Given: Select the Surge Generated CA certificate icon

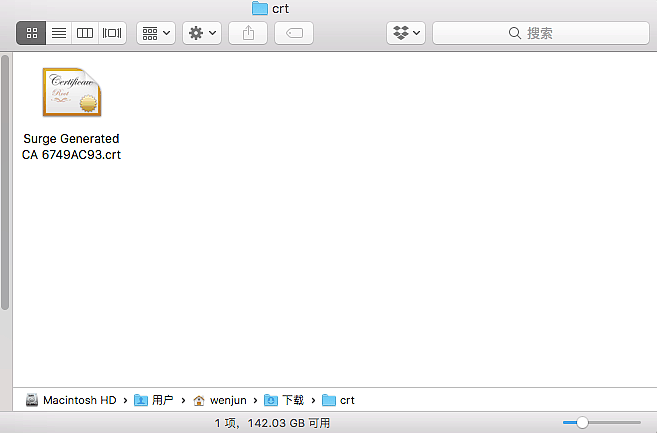Looking at the screenshot, I should [71, 93].
